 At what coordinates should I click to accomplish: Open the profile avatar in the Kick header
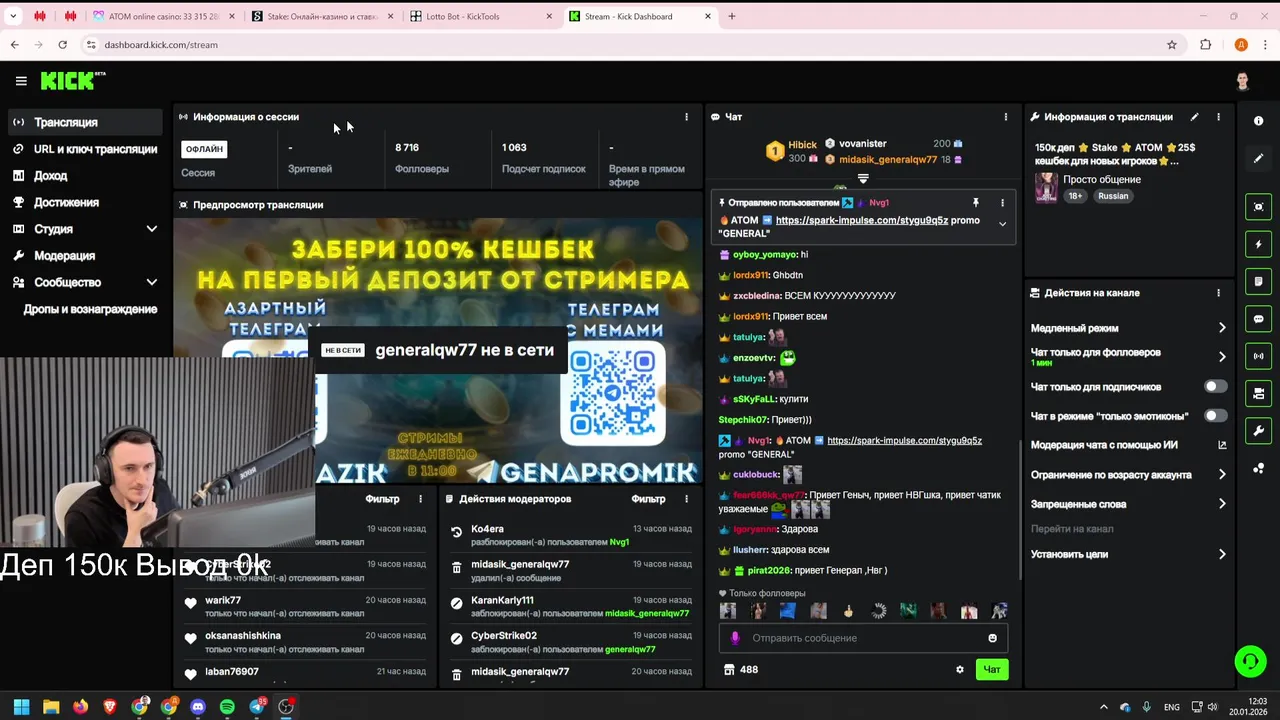[1242, 81]
